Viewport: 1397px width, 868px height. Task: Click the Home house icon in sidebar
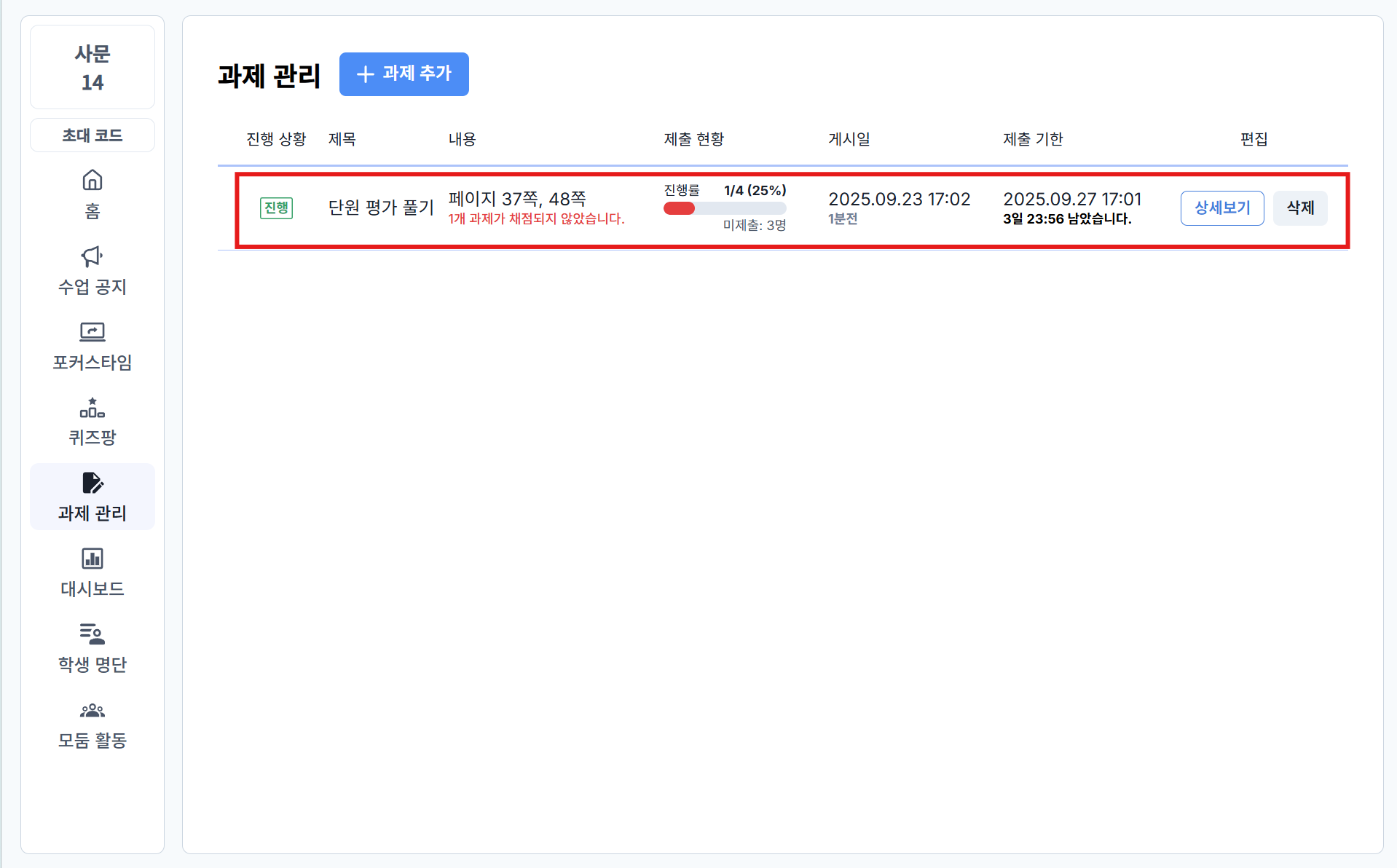pyautogui.click(x=93, y=180)
